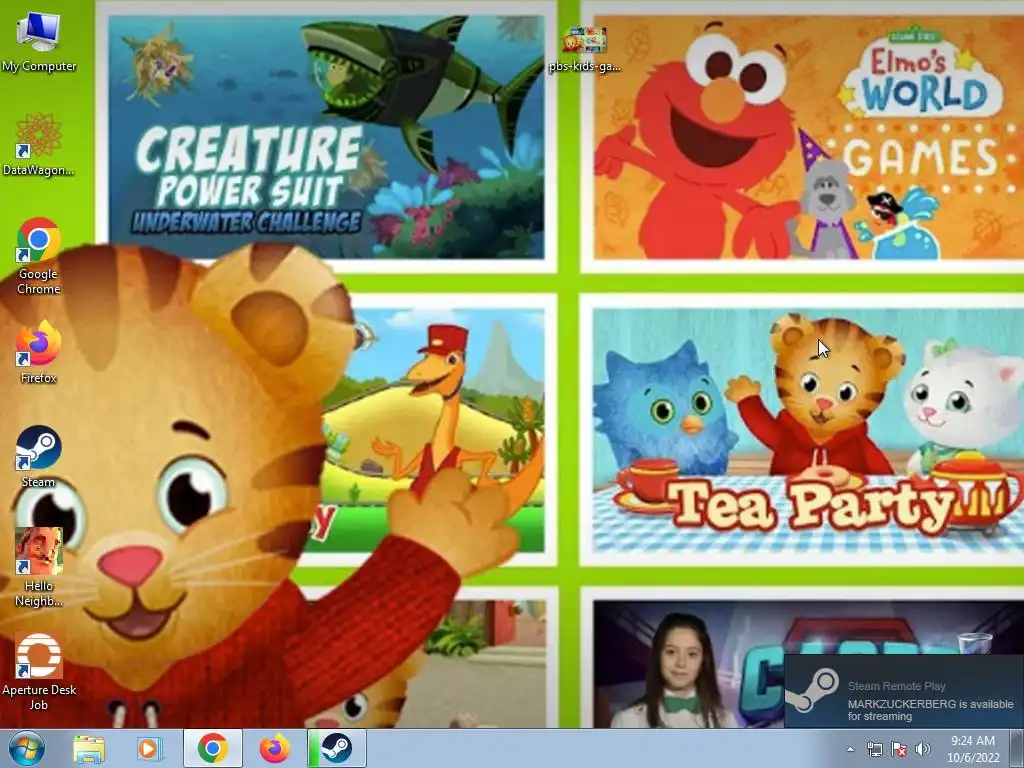Click the Windows Start button
Image resolution: width=1024 pixels, height=768 pixels.
[27, 748]
